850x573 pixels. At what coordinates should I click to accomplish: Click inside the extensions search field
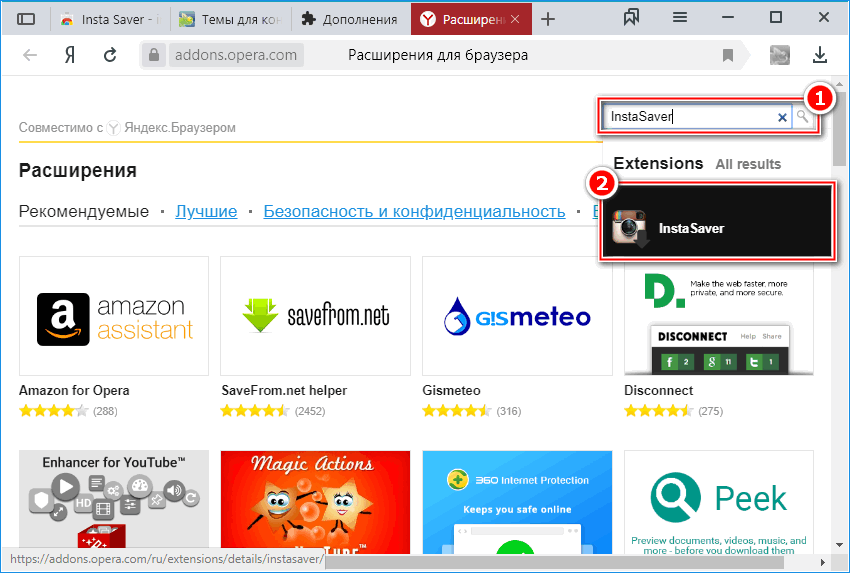coord(688,117)
